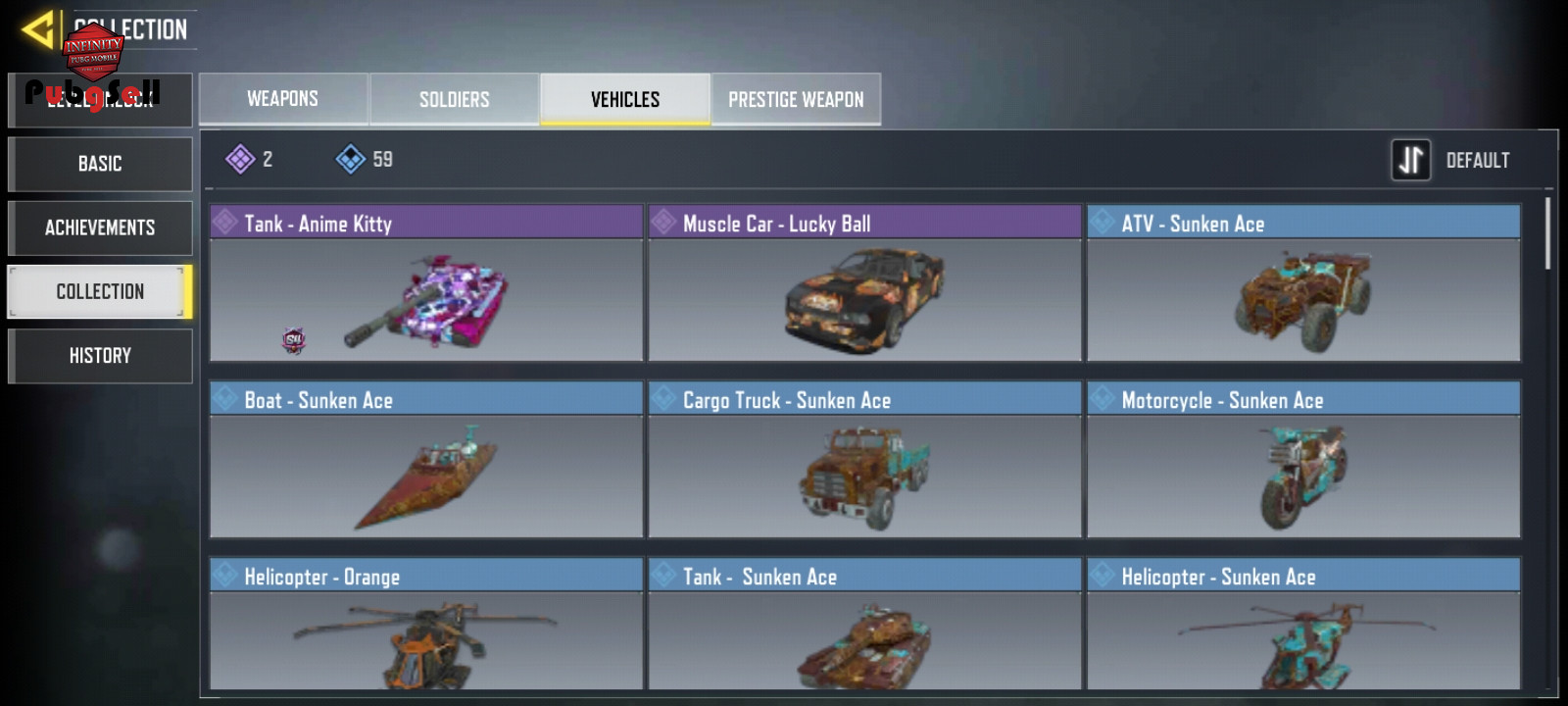Go to the Achievements section

[x=100, y=227]
